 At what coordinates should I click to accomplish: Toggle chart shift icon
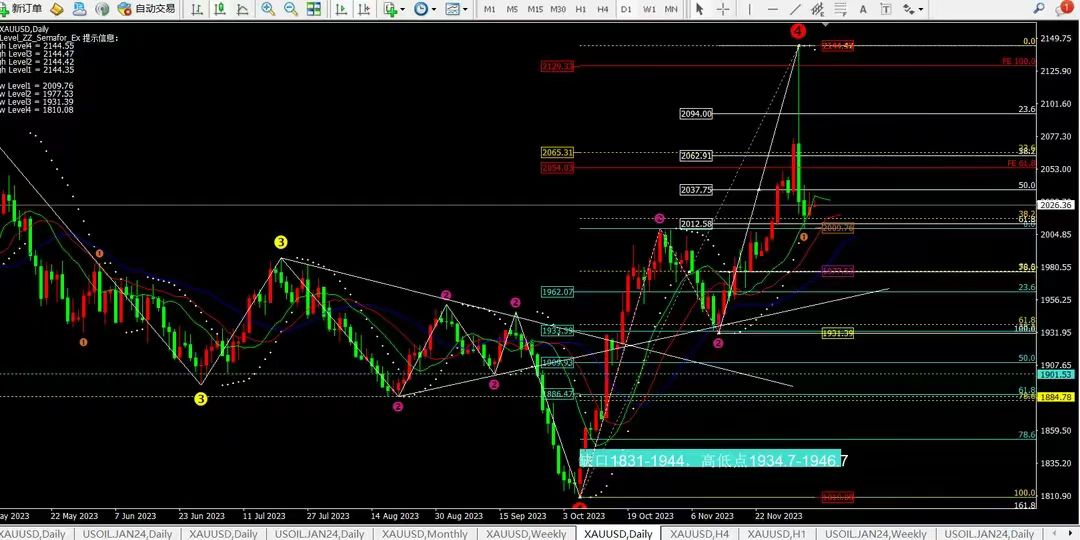[364, 9]
